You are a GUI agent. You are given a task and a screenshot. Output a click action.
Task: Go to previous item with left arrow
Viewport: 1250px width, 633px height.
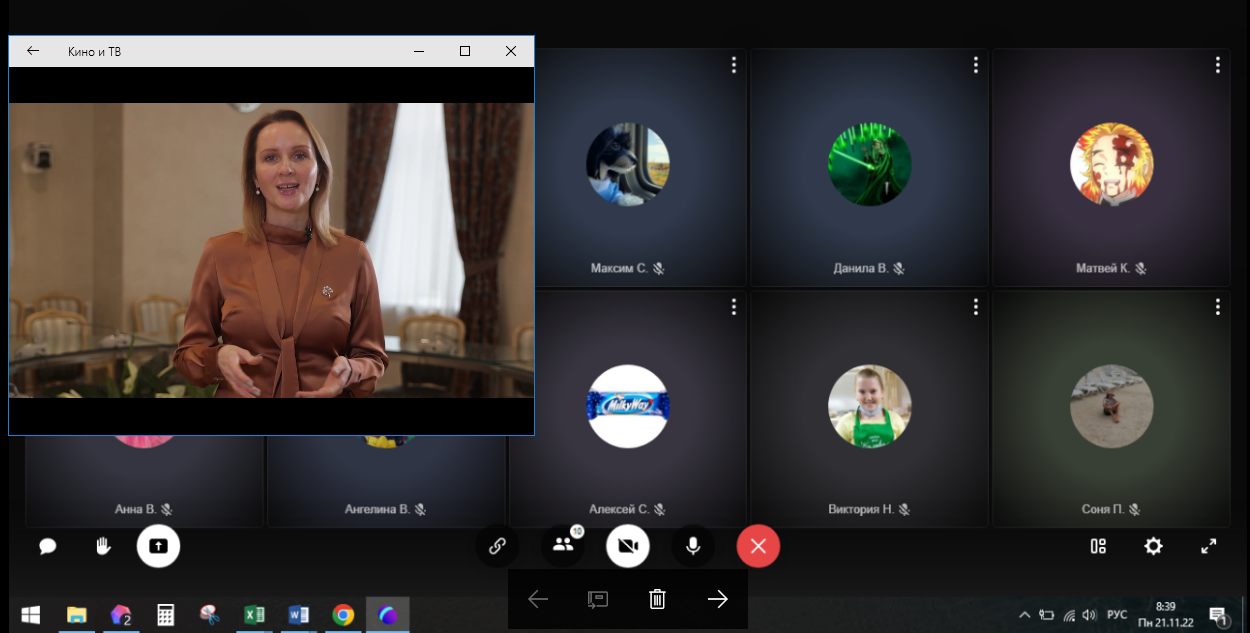[x=538, y=599]
